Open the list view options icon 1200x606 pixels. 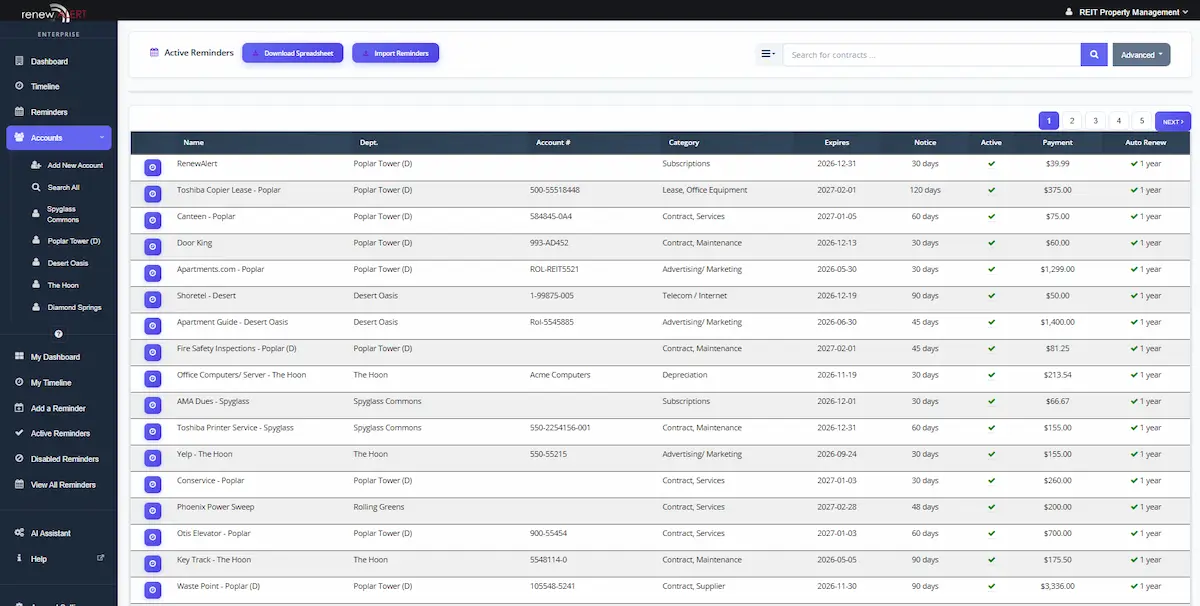pos(767,55)
